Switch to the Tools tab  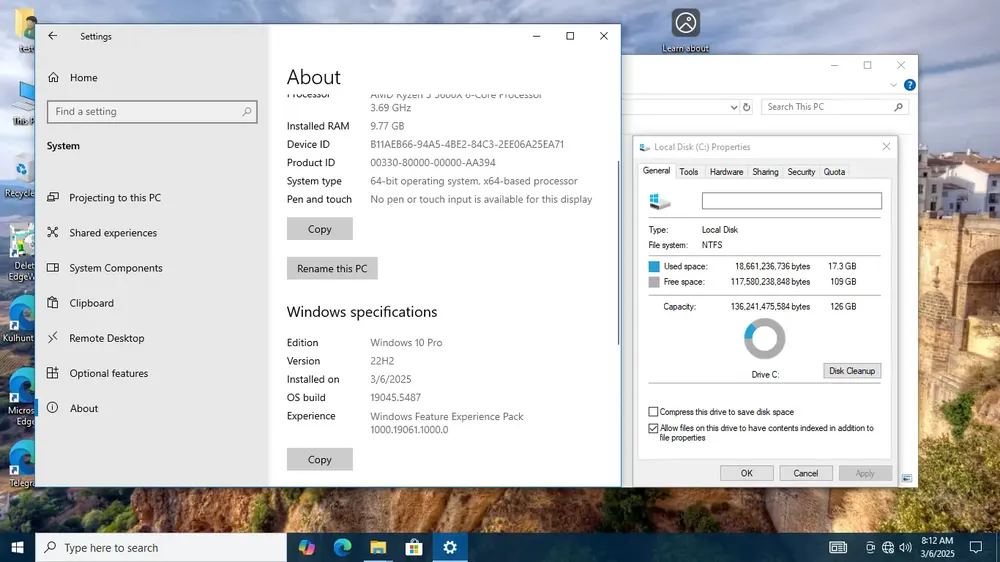click(688, 172)
